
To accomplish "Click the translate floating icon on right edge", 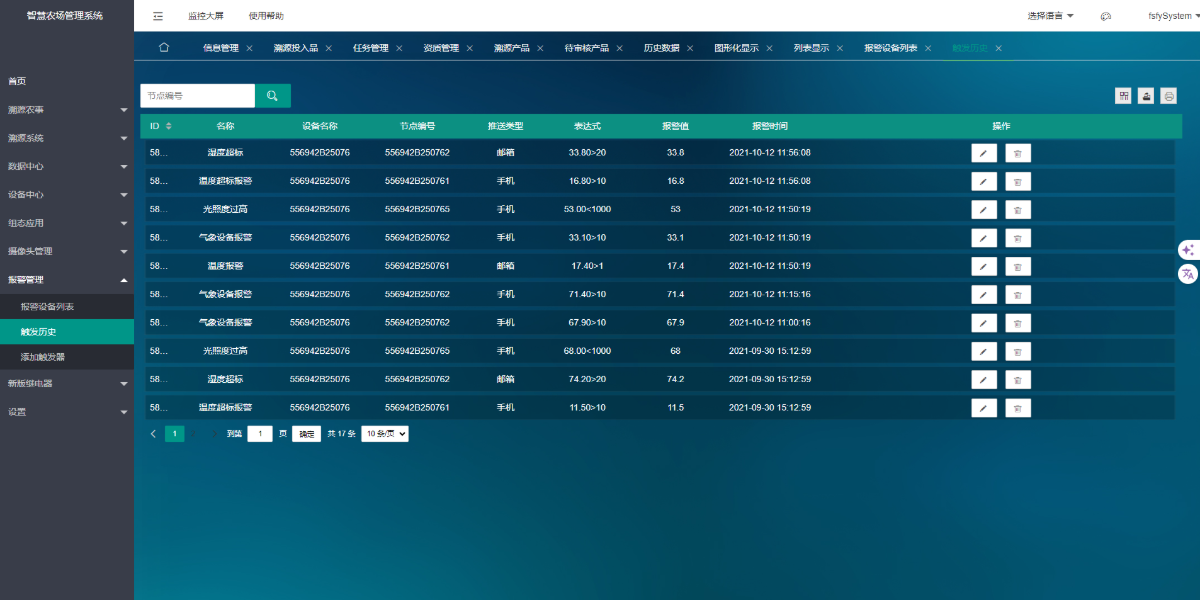I will point(1187,273).
